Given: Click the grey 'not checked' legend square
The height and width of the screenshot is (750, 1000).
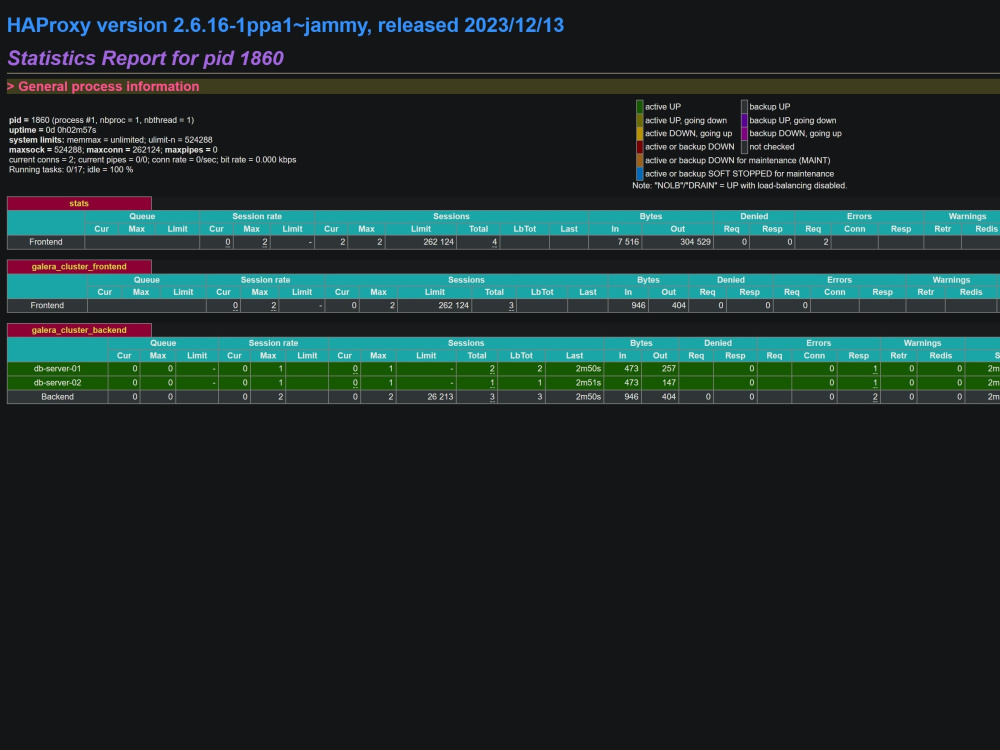Looking at the screenshot, I should (x=744, y=146).
